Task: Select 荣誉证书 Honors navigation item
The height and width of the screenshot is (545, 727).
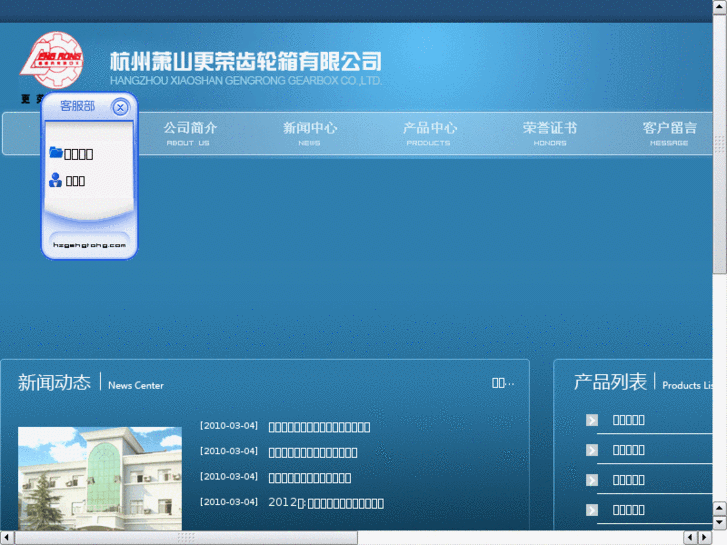Action: (550, 133)
